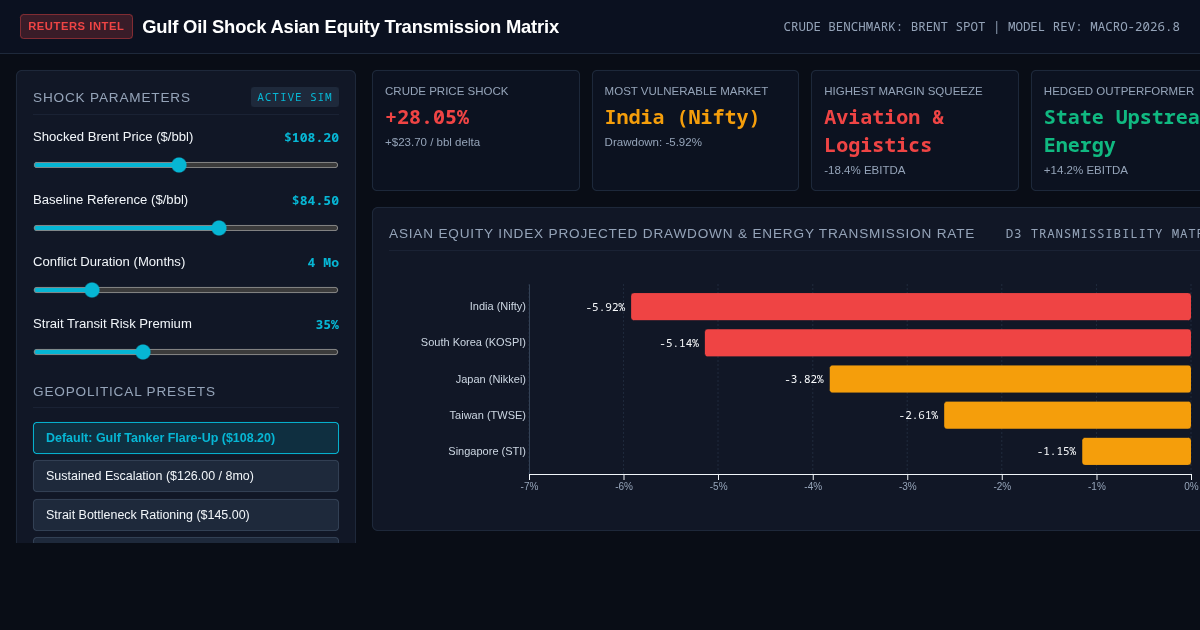1200x630 pixels.
Task: Select Default: Gulf Tanker Flare-Up preset
Action: point(186,438)
